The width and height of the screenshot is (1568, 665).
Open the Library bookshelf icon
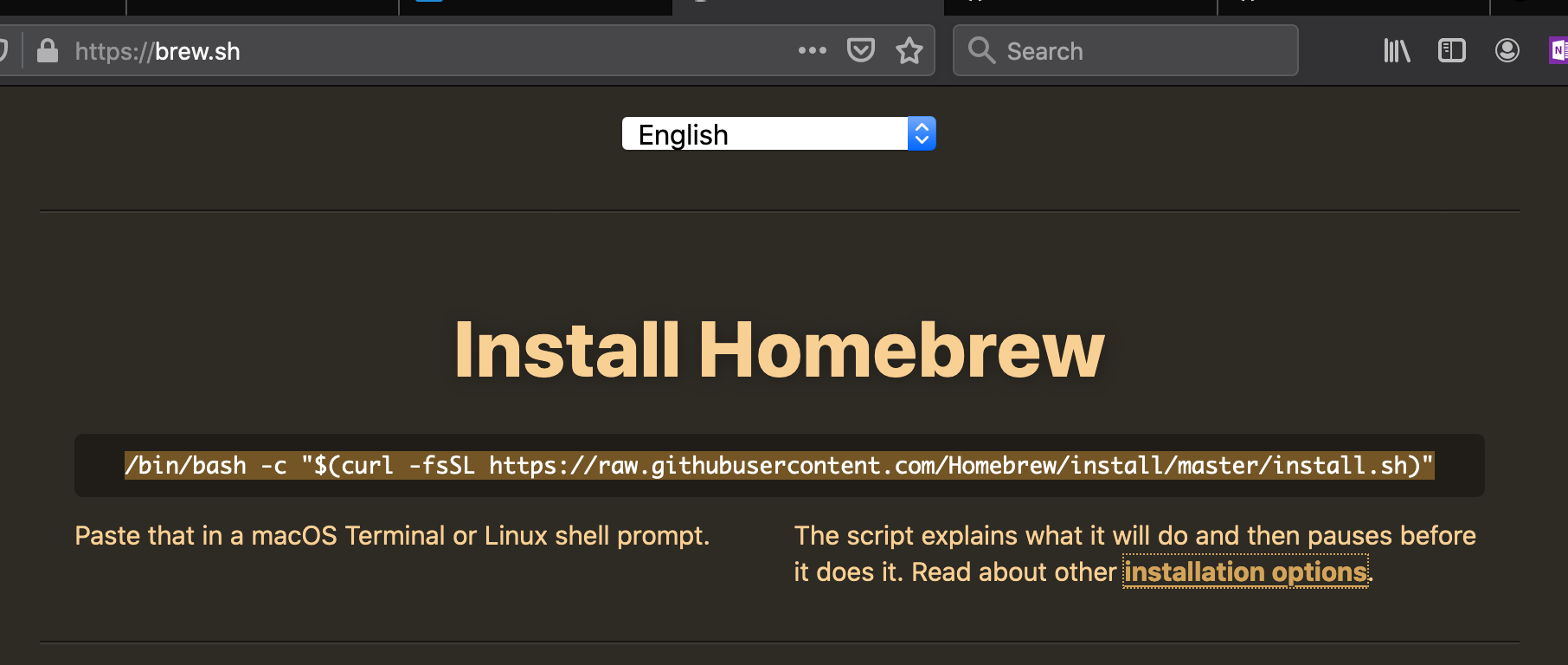(1397, 51)
